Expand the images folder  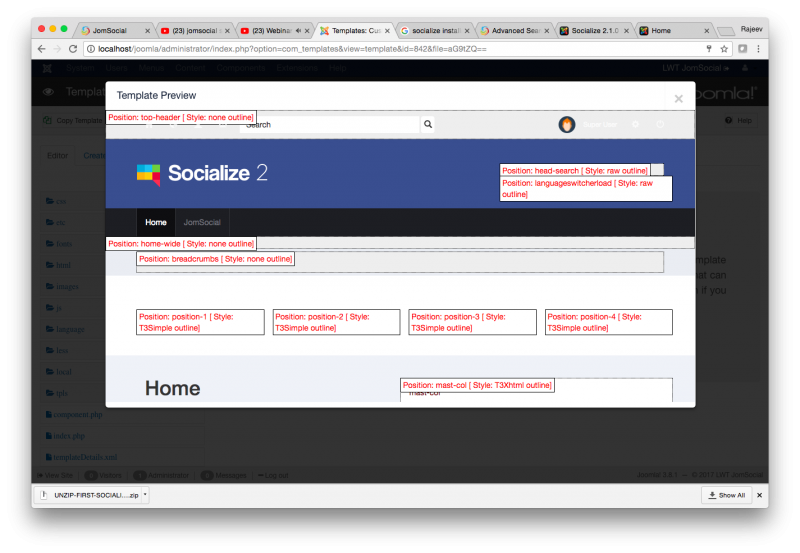pyautogui.click(x=62, y=286)
